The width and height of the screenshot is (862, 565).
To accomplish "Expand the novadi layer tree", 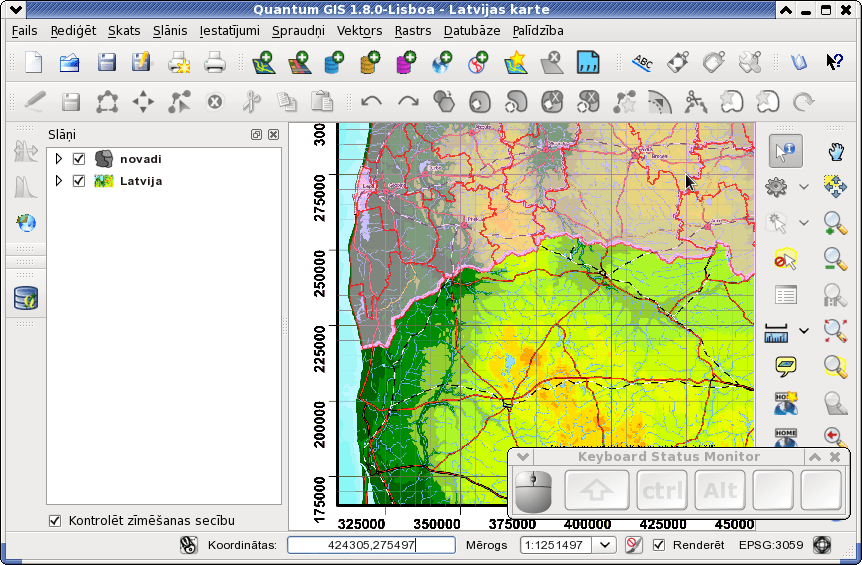I will tap(58, 159).
